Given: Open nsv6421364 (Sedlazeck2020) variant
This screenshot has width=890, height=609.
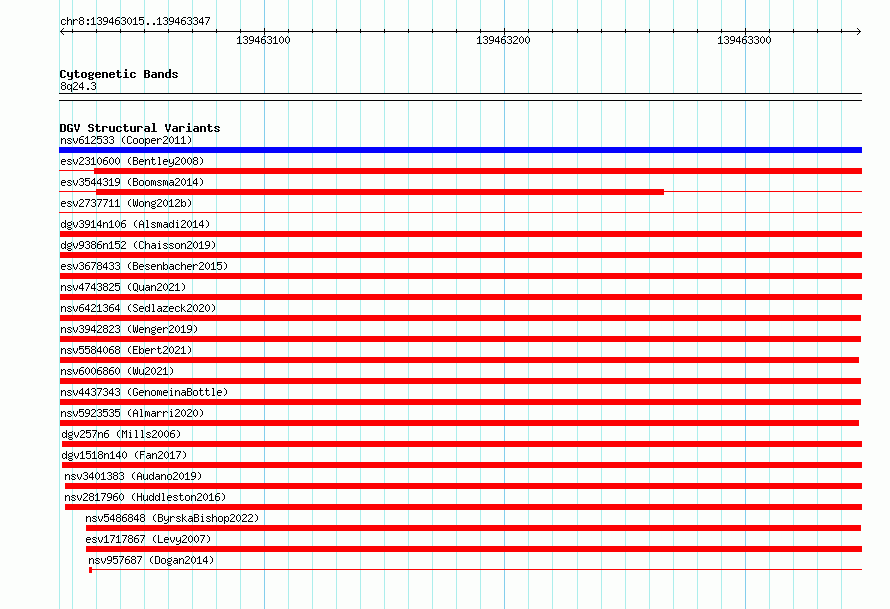Looking at the screenshot, I should tap(138, 308).
